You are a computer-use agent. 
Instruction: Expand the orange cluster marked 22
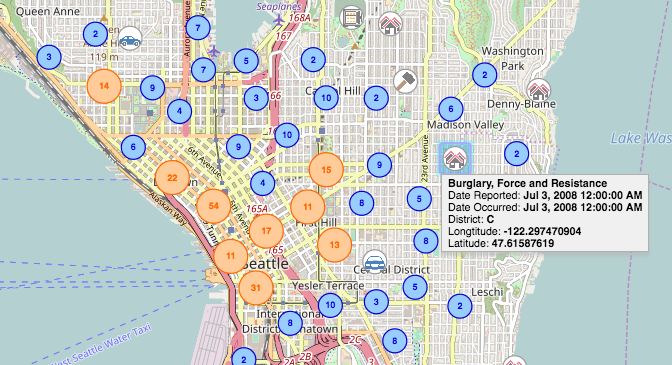[172, 178]
